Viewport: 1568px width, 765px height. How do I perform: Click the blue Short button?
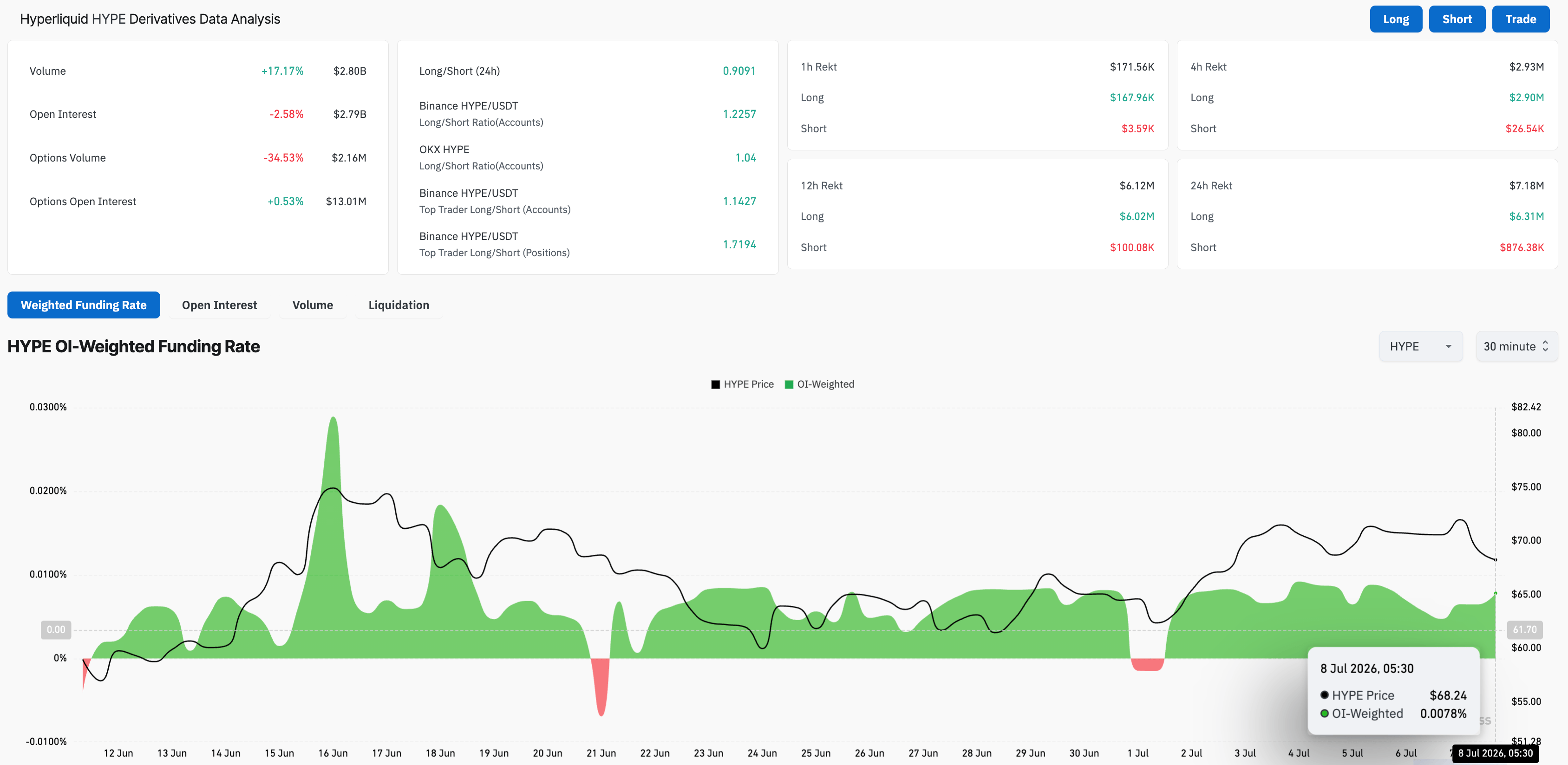[1457, 19]
